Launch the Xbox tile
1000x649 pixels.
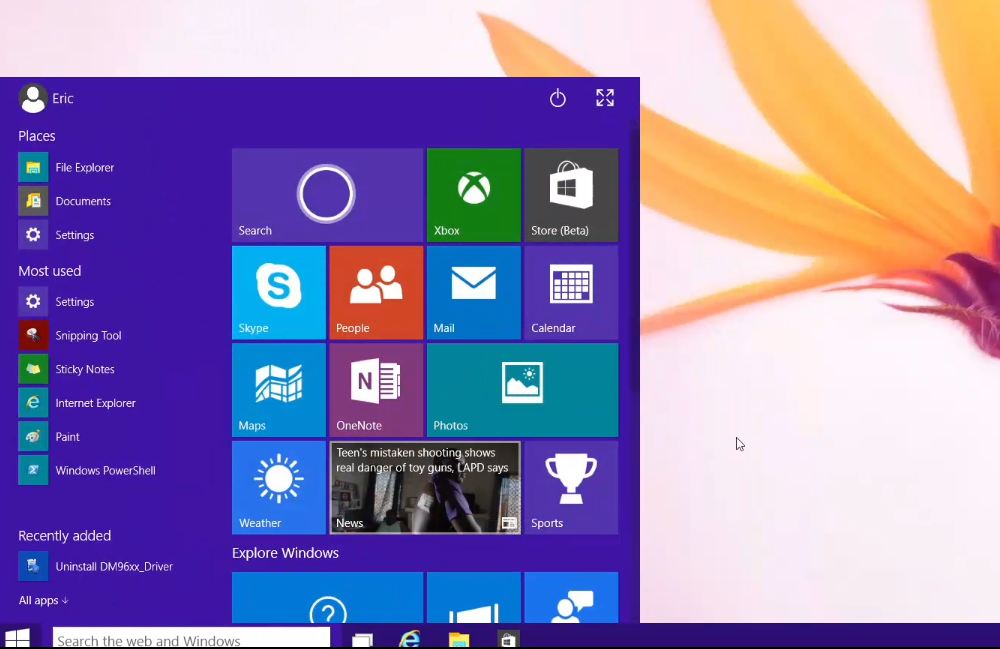[474, 195]
